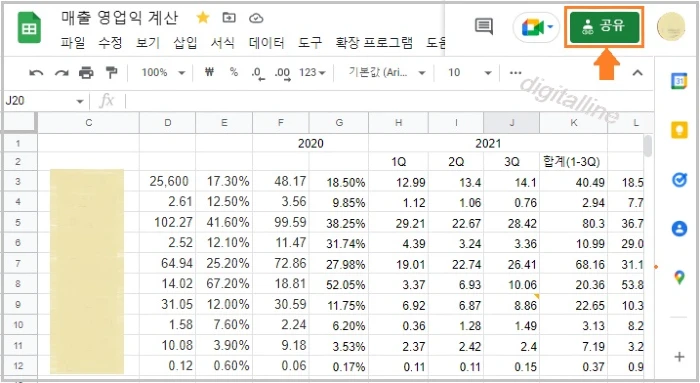700x383 pixels.
Task: Click the cell containing 0.37
Action: click(x=574, y=366)
